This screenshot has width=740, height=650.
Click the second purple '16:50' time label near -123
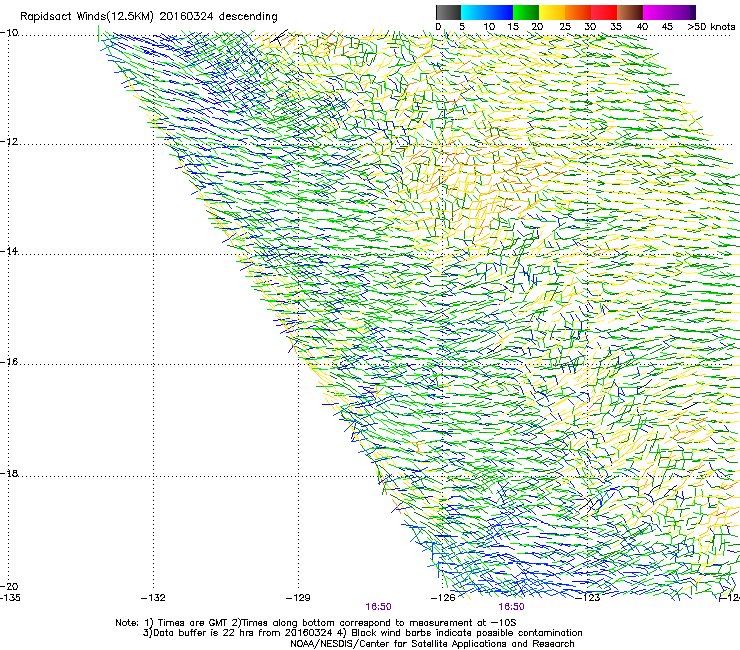[x=512, y=607]
